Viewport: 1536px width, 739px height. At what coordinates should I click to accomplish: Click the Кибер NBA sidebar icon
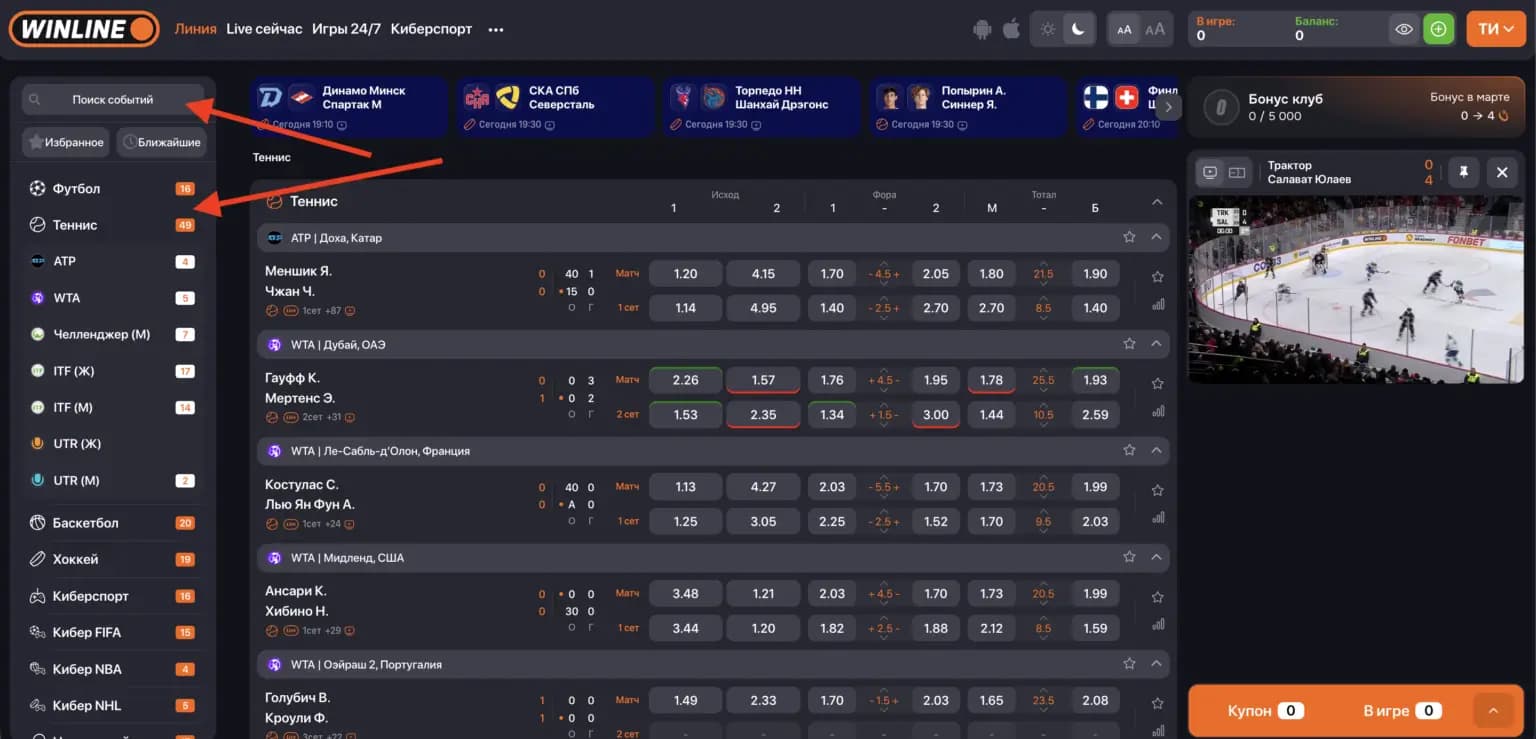click(37, 669)
